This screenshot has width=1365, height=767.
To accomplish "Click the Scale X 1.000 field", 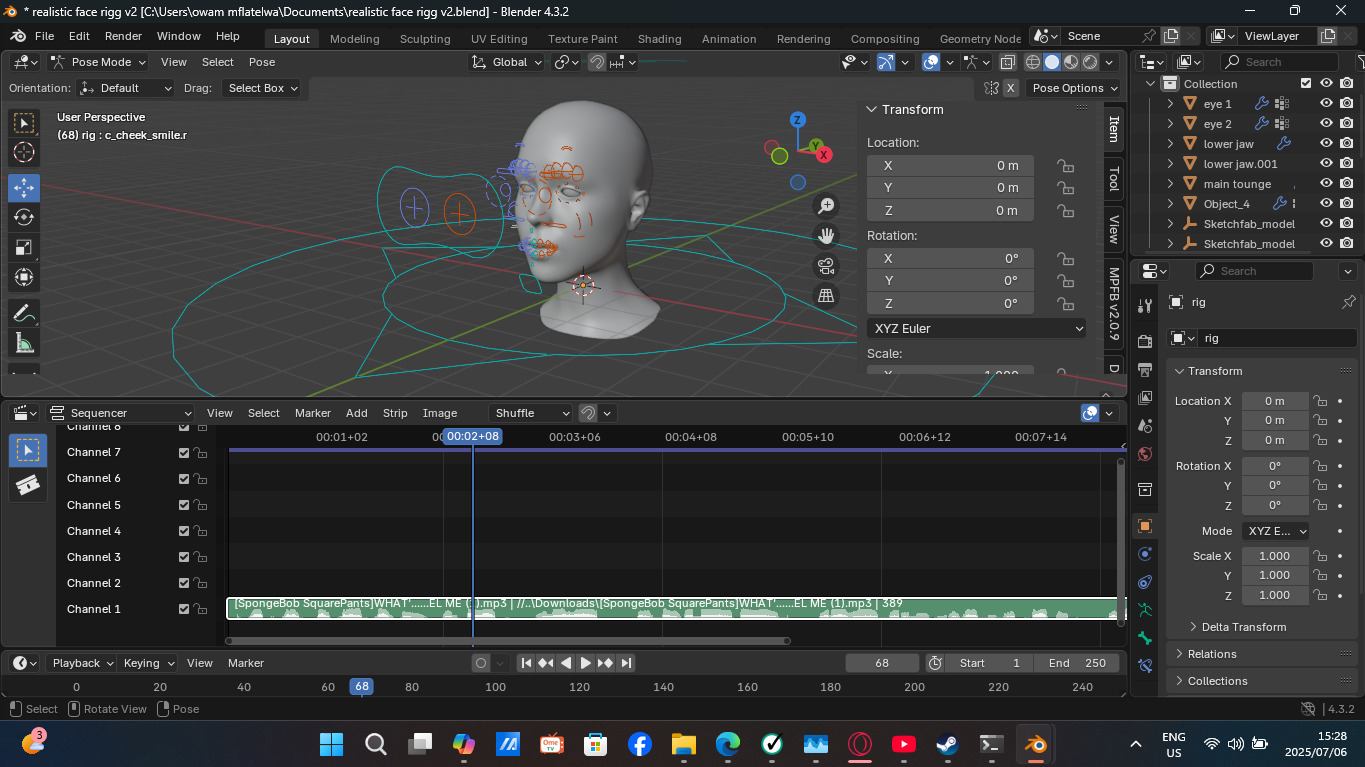I will pyautogui.click(x=1274, y=556).
